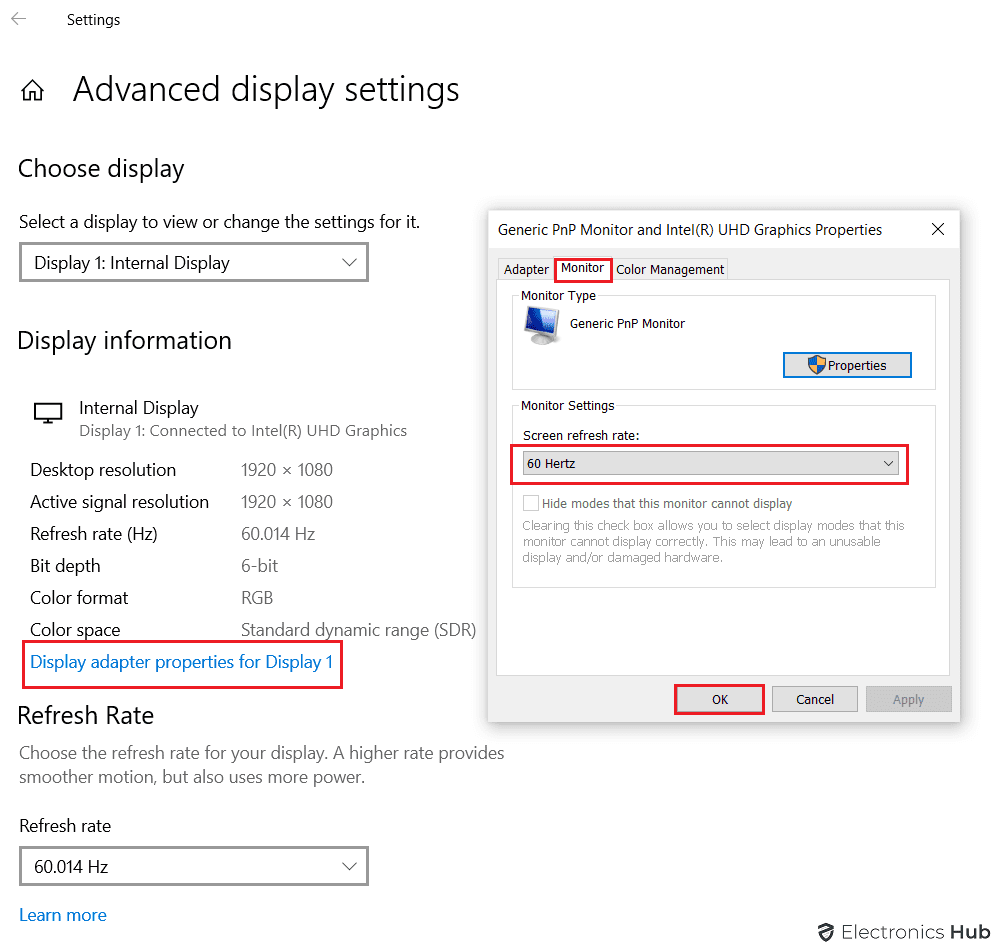
Task: Open Settings home via house icon
Action: point(32,91)
